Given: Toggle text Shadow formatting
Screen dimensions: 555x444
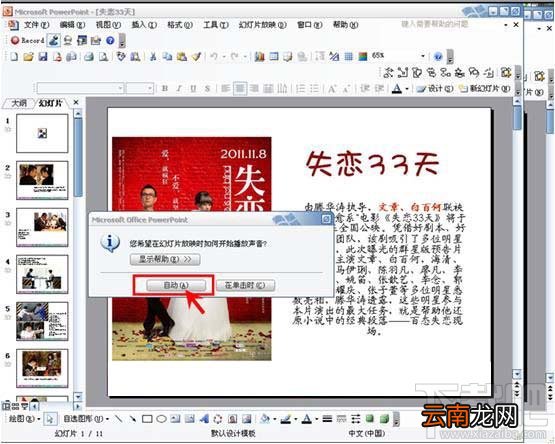Looking at the screenshot, I should [207, 89].
